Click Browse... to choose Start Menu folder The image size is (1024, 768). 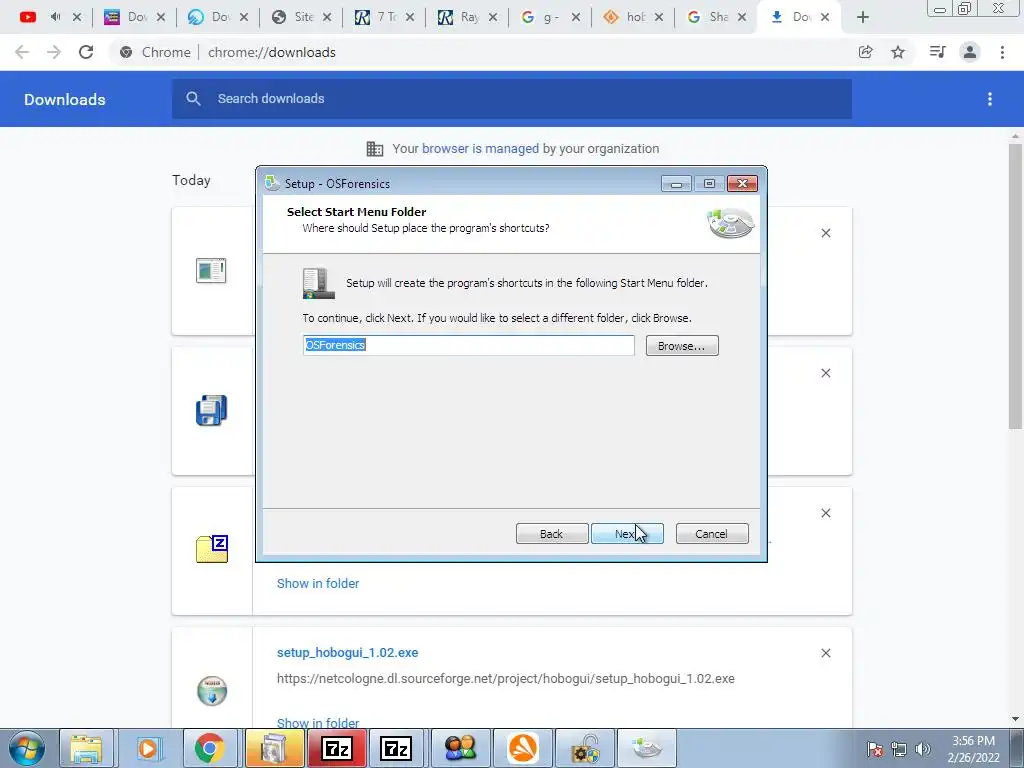click(682, 345)
